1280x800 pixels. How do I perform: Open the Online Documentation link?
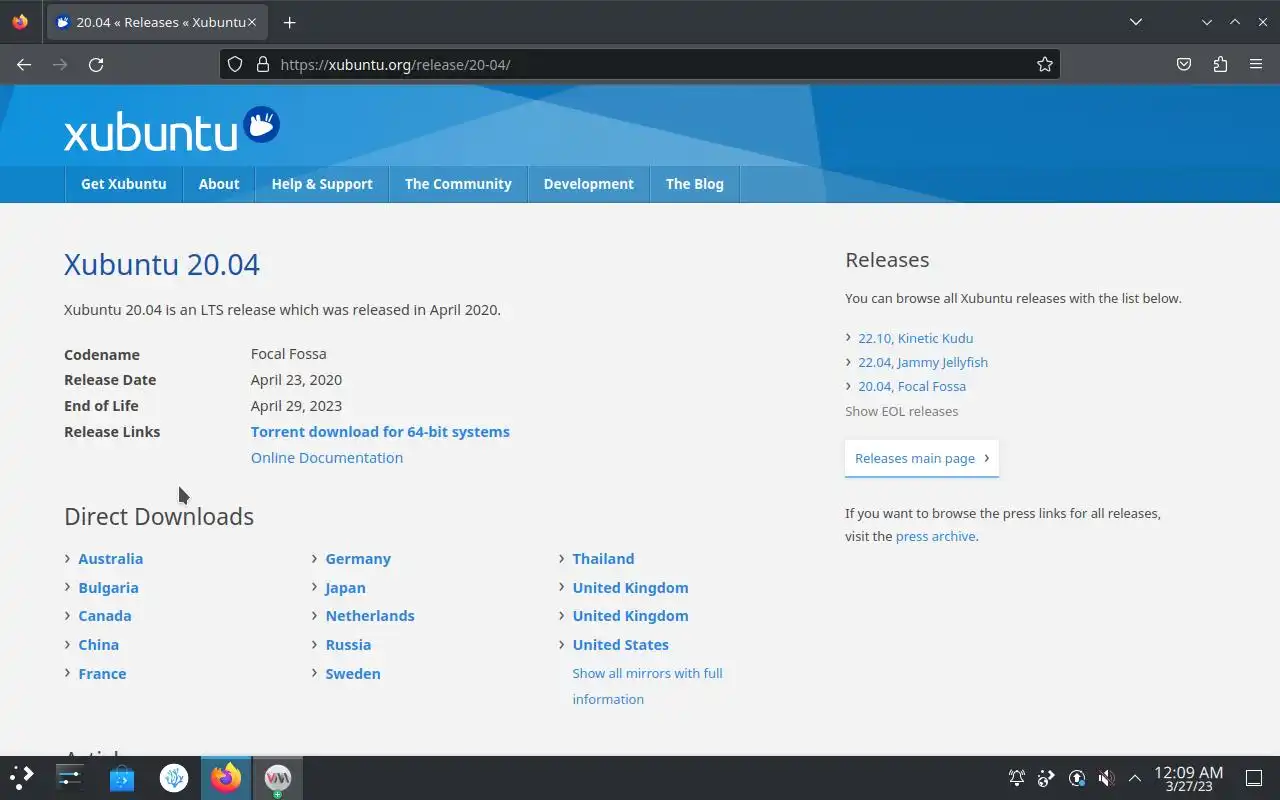327,458
